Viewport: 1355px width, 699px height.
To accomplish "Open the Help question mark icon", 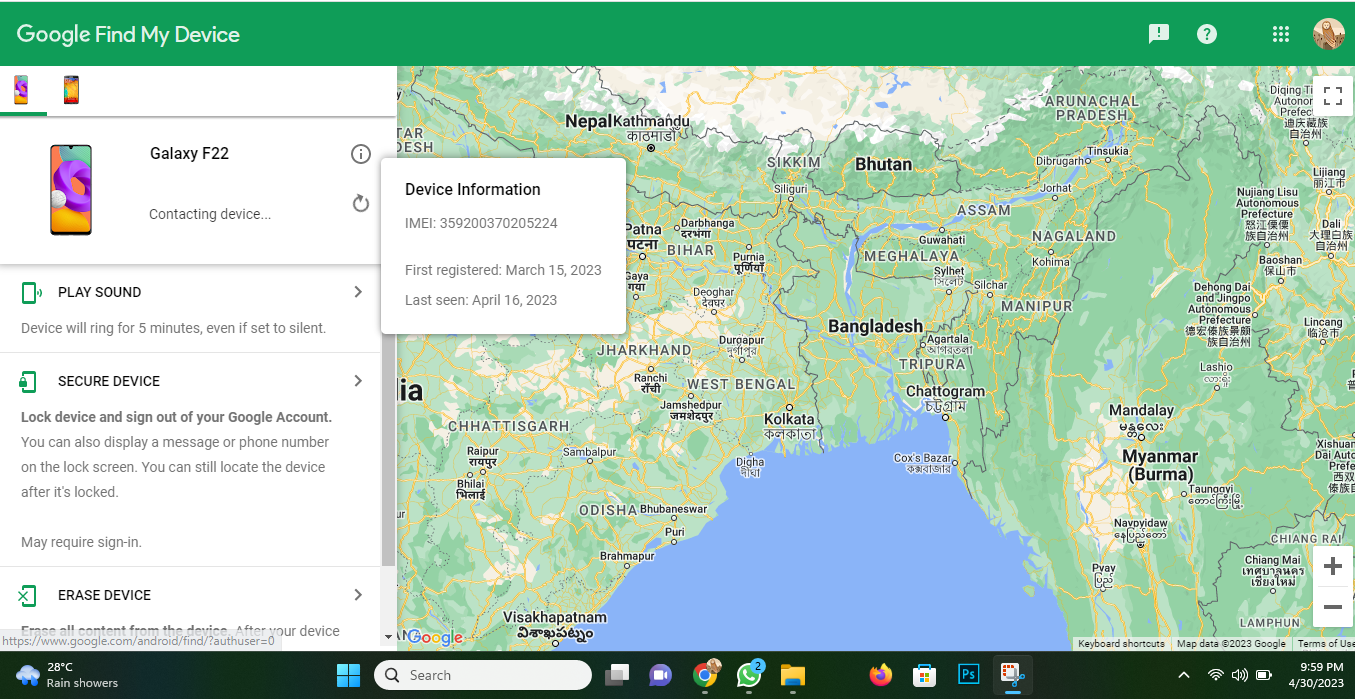I will (1207, 34).
